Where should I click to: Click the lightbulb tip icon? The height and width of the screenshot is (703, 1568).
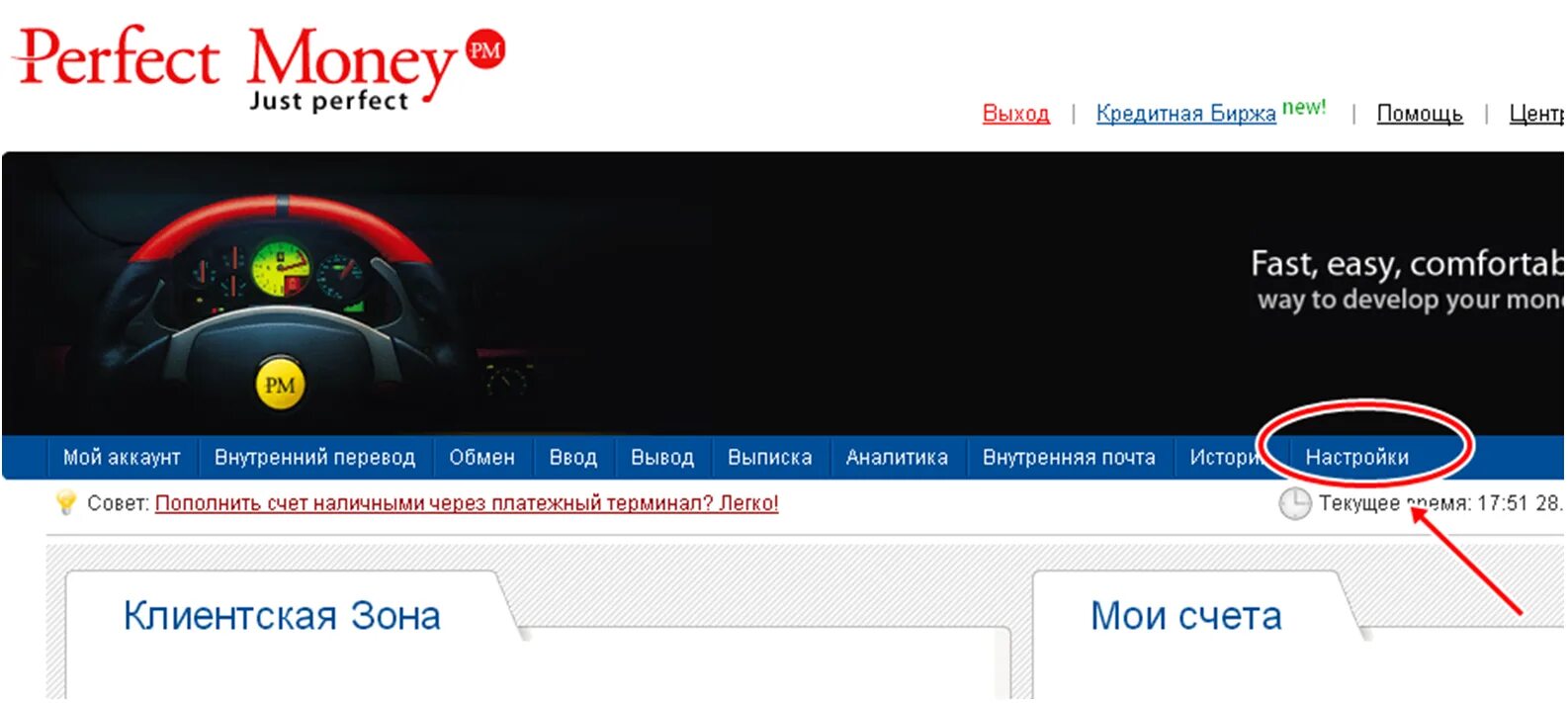[x=66, y=502]
